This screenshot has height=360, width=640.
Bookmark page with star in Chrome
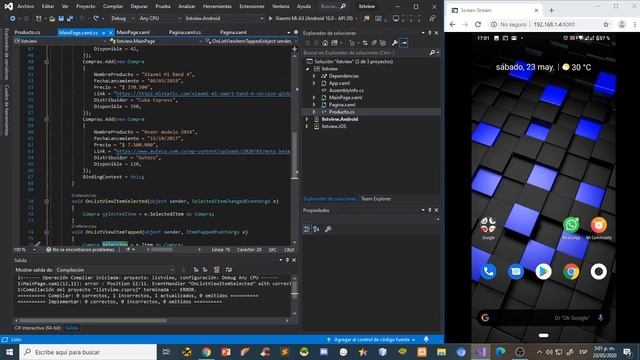(x=606, y=24)
